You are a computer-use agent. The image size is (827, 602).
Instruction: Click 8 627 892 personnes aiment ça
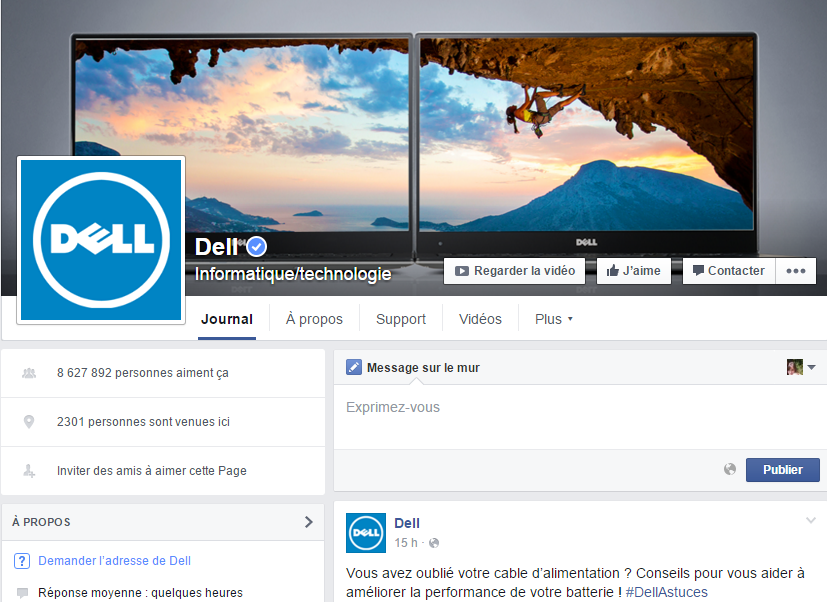143,373
